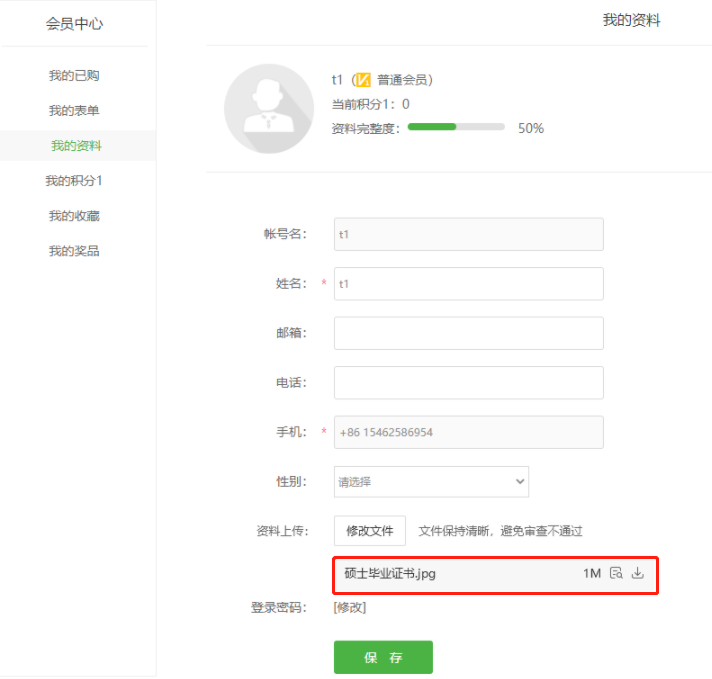The width and height of the screenshot is (712, 679).
Task: Click the 我的资料 page title
Action: tap(631, 20)
